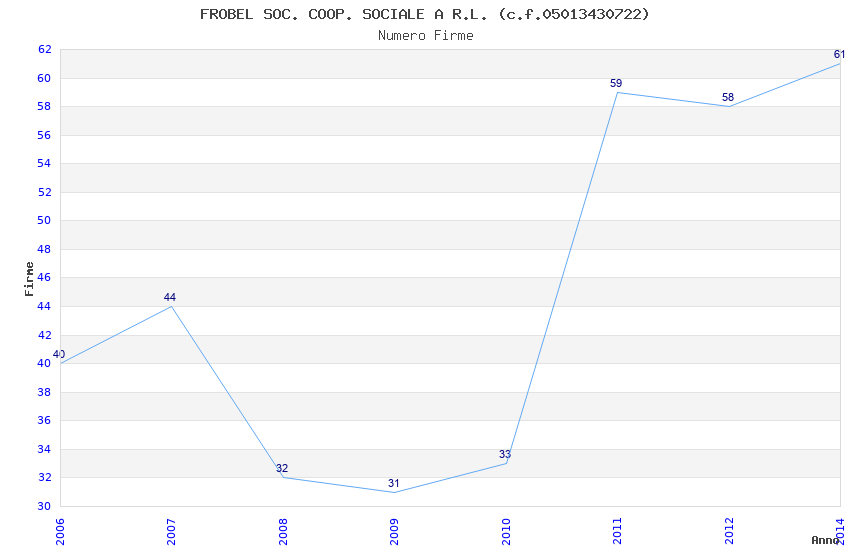Select the data label 31 for 2009
The height and width of the screenshot is (550, 850).
(x=394, y=483)
